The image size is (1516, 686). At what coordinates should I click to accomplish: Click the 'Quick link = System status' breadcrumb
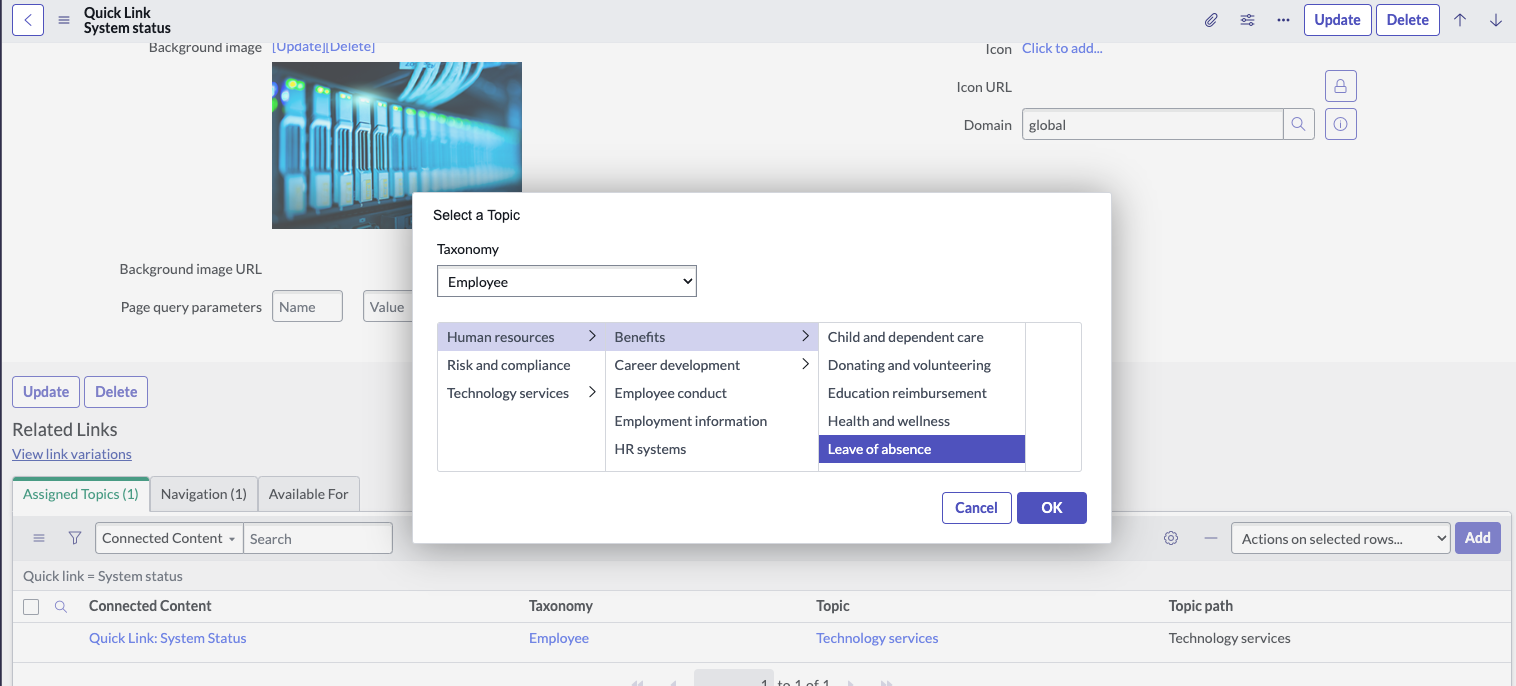pyautogui.click(x=103, y=576)
